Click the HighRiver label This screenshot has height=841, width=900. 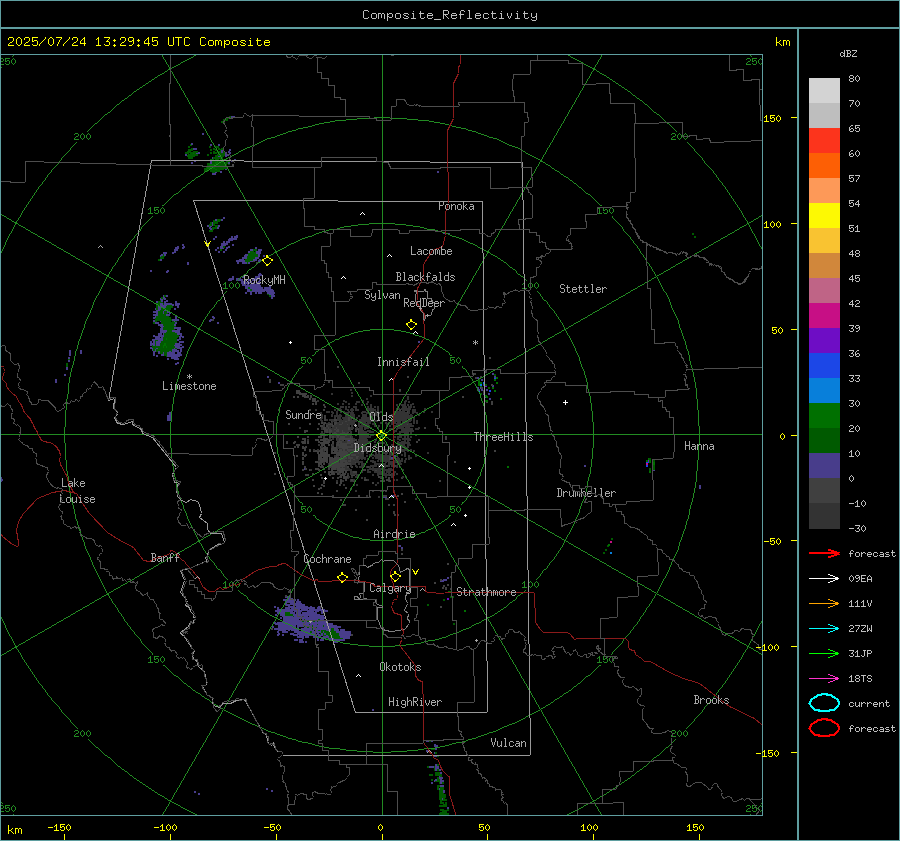tap(415, 702)
